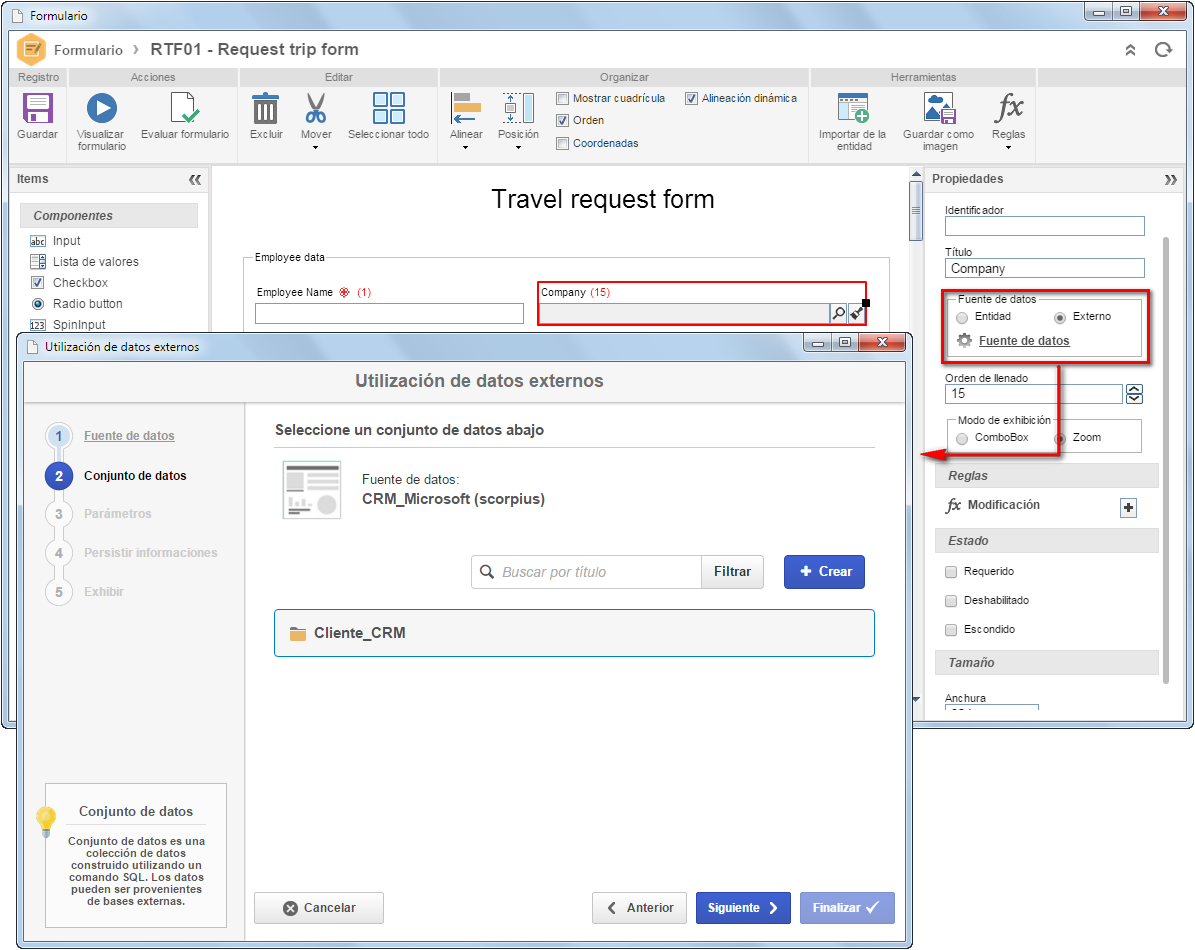Select the ComboBox display mode
Viewport: 1195px width, 950px height.
(x=962, y=439)
